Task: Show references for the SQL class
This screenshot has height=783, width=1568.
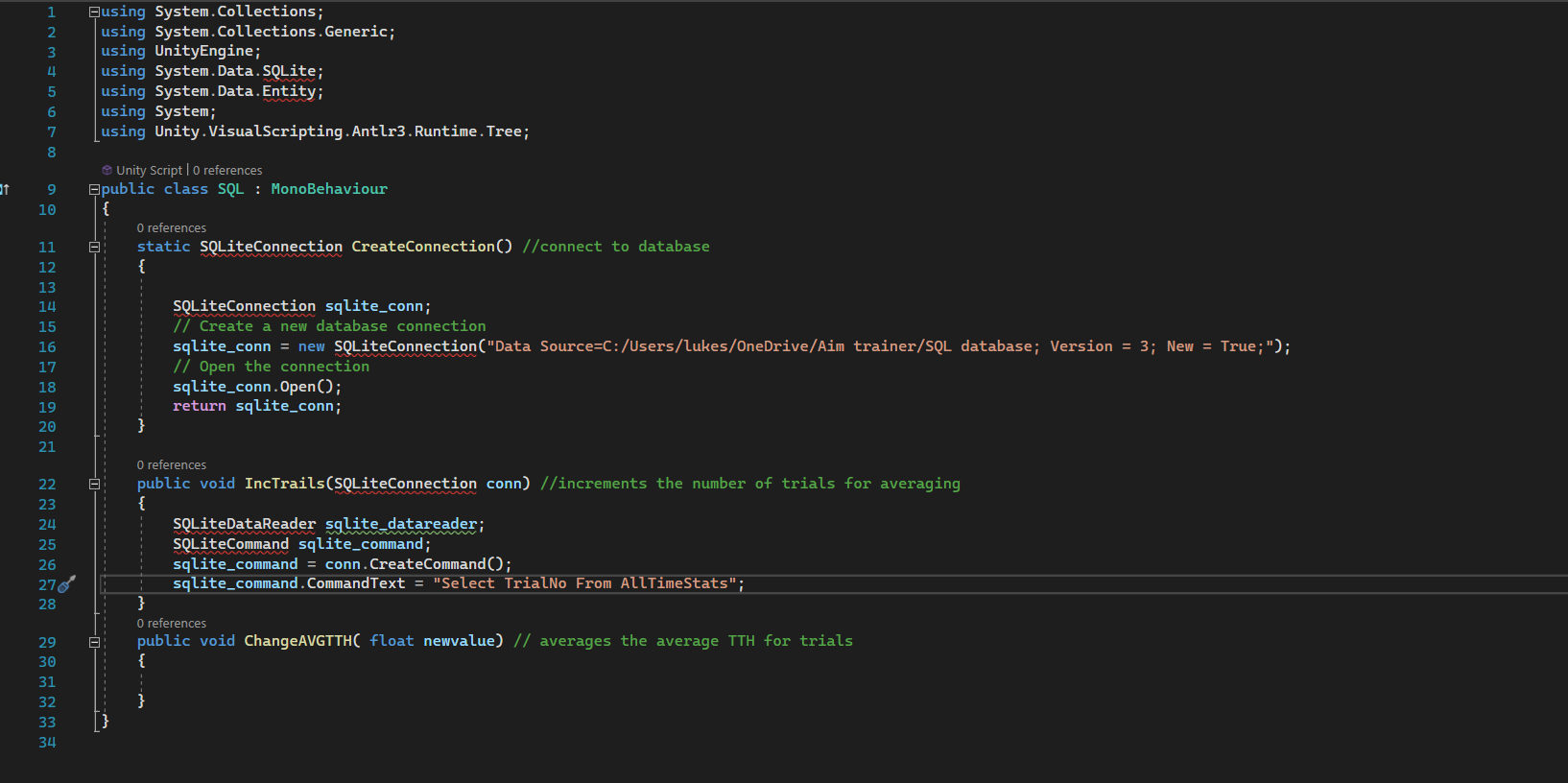Action: pos(227,170)
